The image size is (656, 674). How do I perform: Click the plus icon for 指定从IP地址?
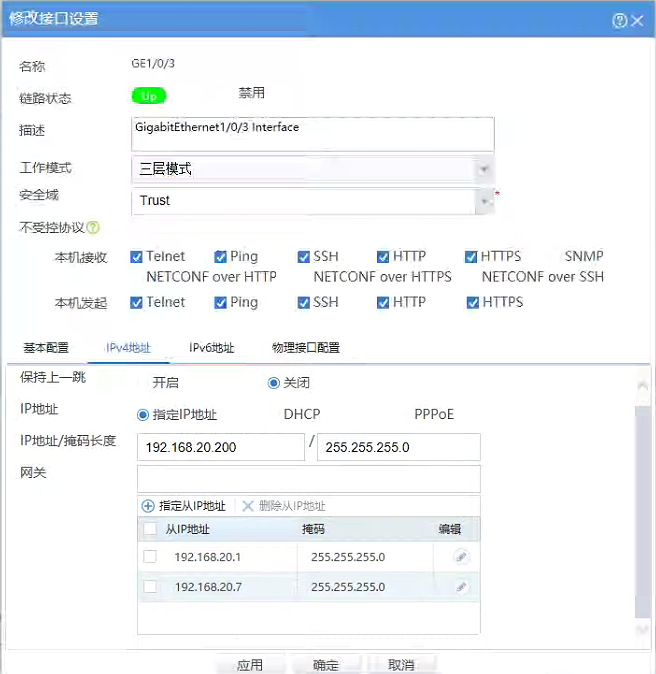tap(147, 506)
